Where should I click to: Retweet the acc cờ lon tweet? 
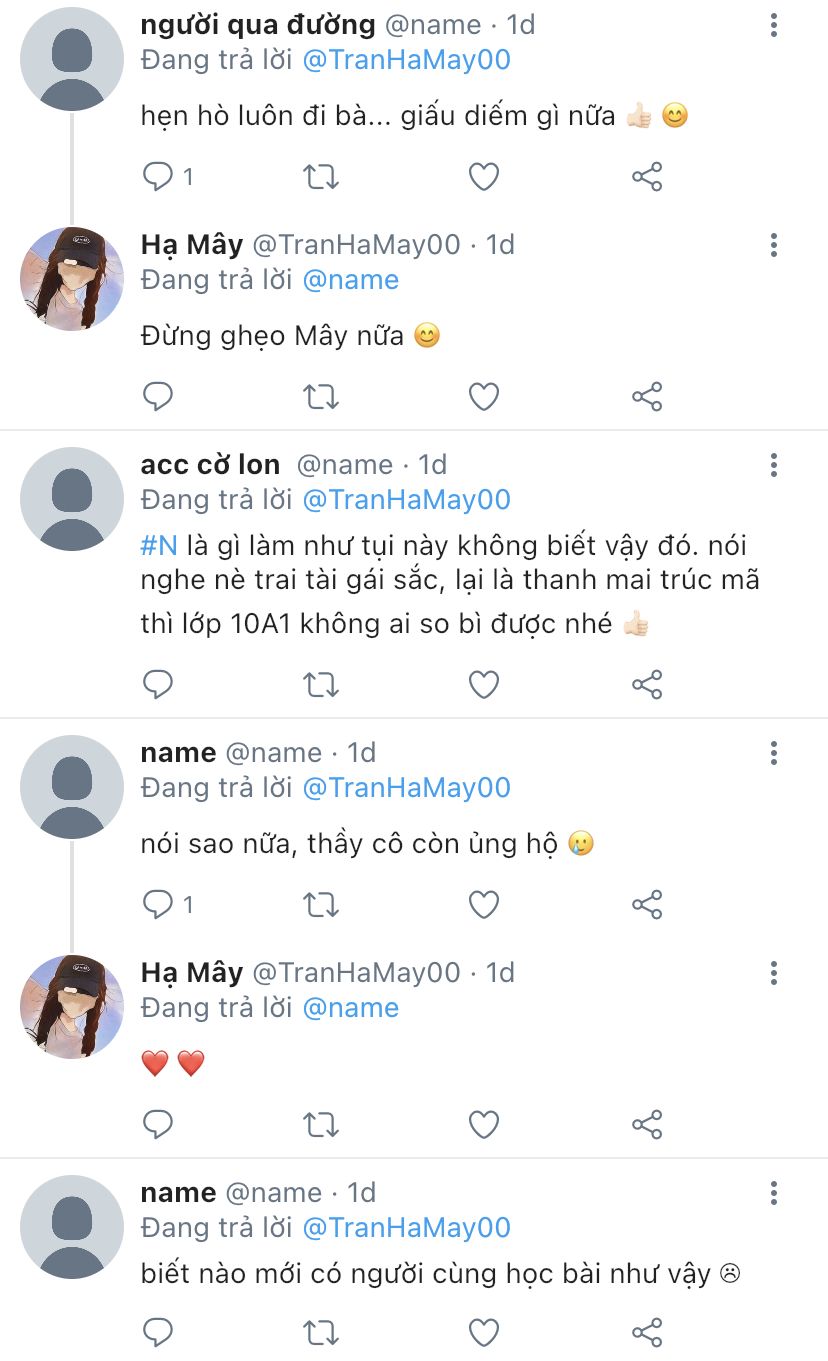321,685
